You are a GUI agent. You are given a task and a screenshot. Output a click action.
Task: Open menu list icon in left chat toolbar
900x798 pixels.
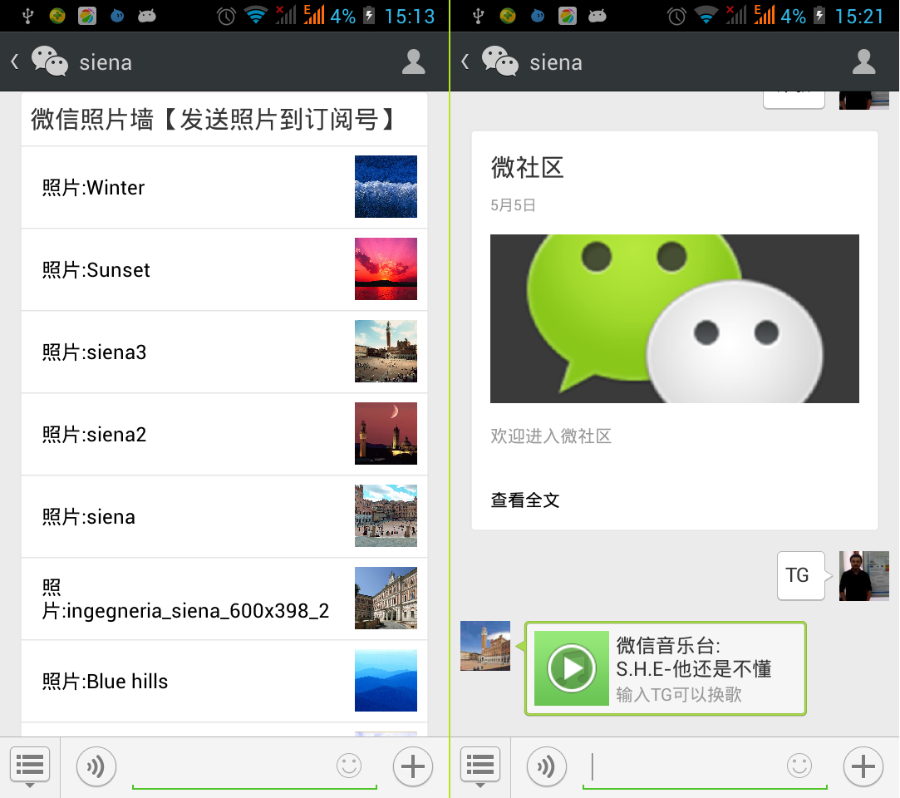(x=30, y=766)
